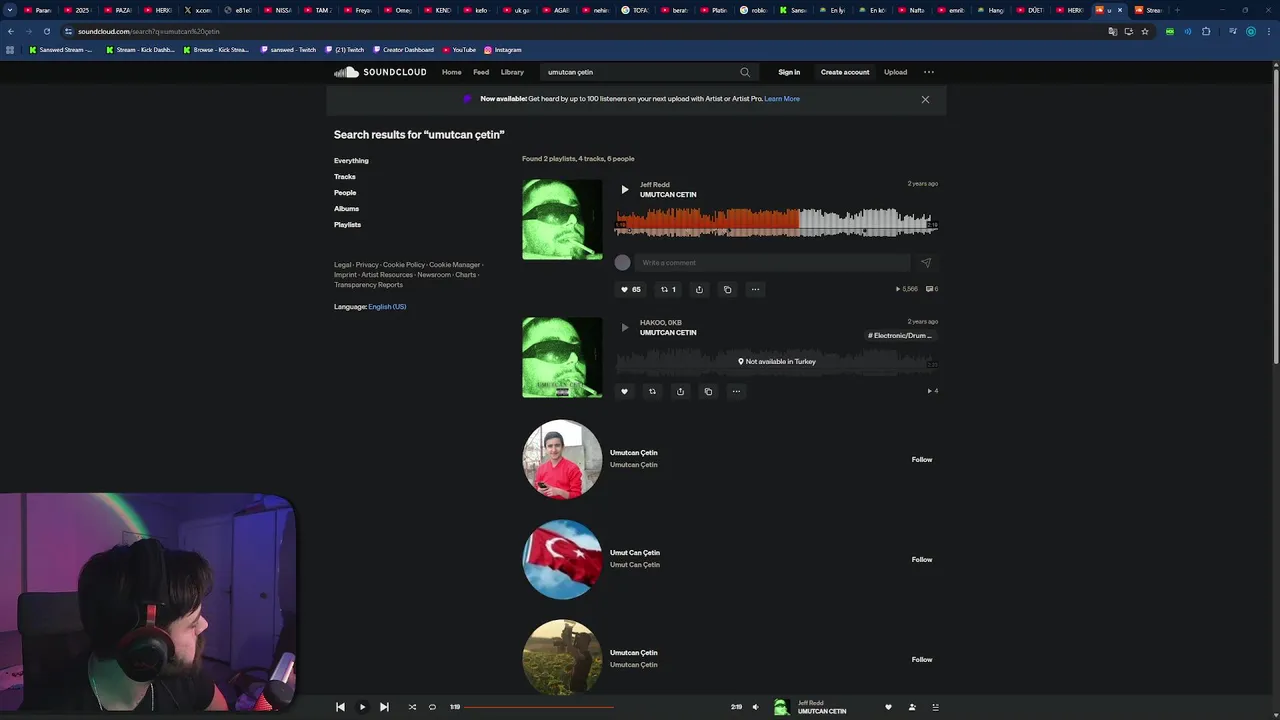Skip to next track in player bar
The width and height of the screenshot is (1280, 720).
point(384,707)
